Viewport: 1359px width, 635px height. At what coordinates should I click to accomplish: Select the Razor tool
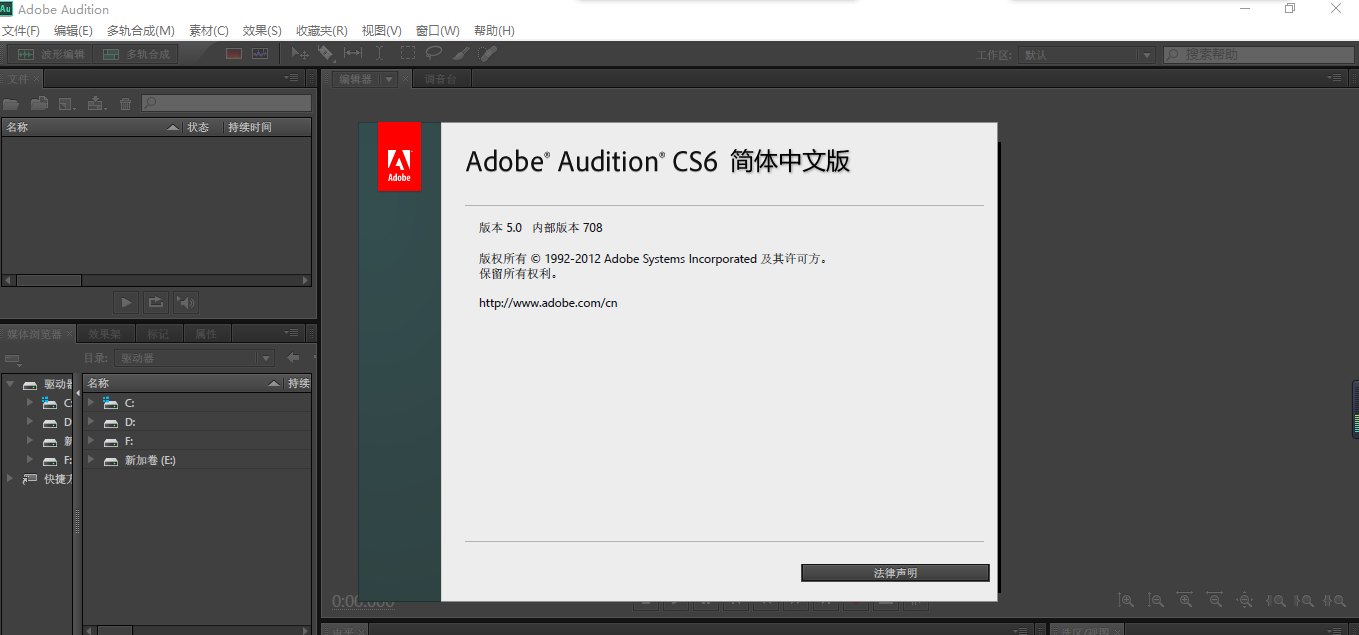pyautogui.click(x=326, y=53)
